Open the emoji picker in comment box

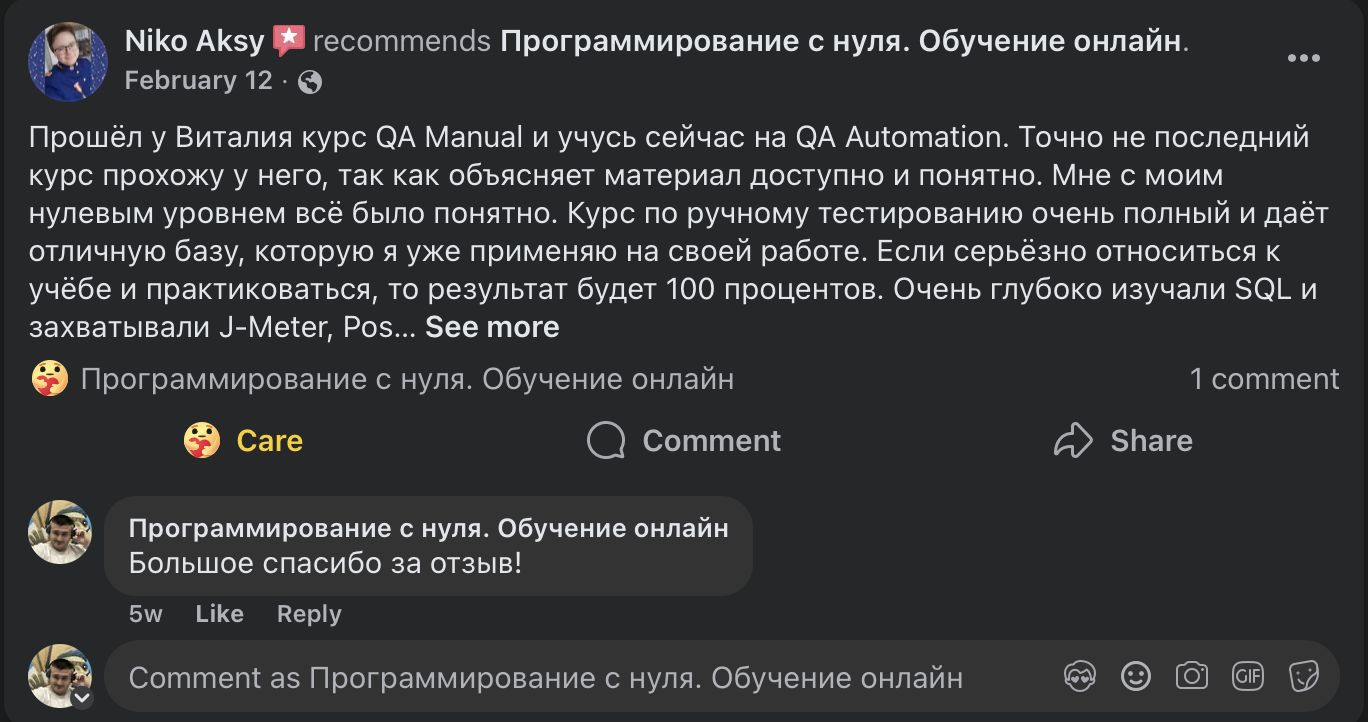[1136, 677]
